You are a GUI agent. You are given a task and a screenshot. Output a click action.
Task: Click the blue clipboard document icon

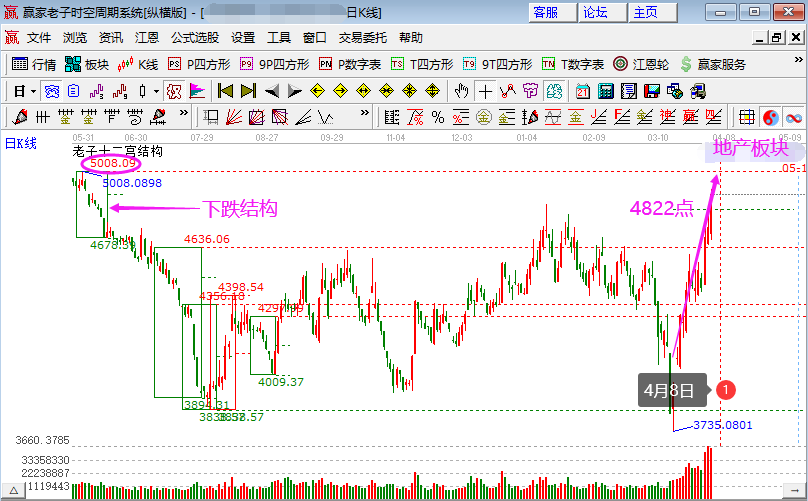(x=74, y=92)
